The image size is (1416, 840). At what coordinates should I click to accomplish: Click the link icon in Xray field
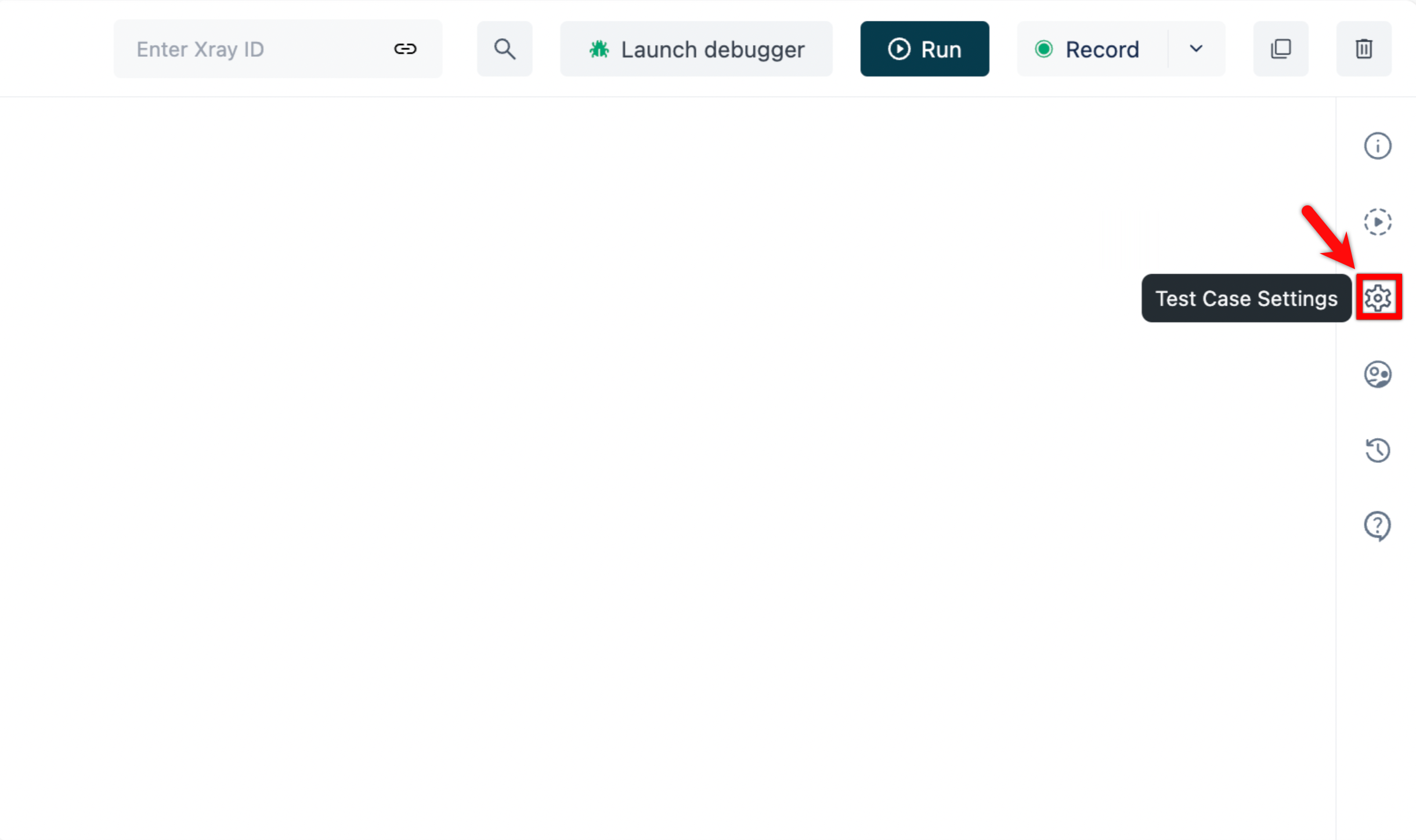tap(405, 49)
